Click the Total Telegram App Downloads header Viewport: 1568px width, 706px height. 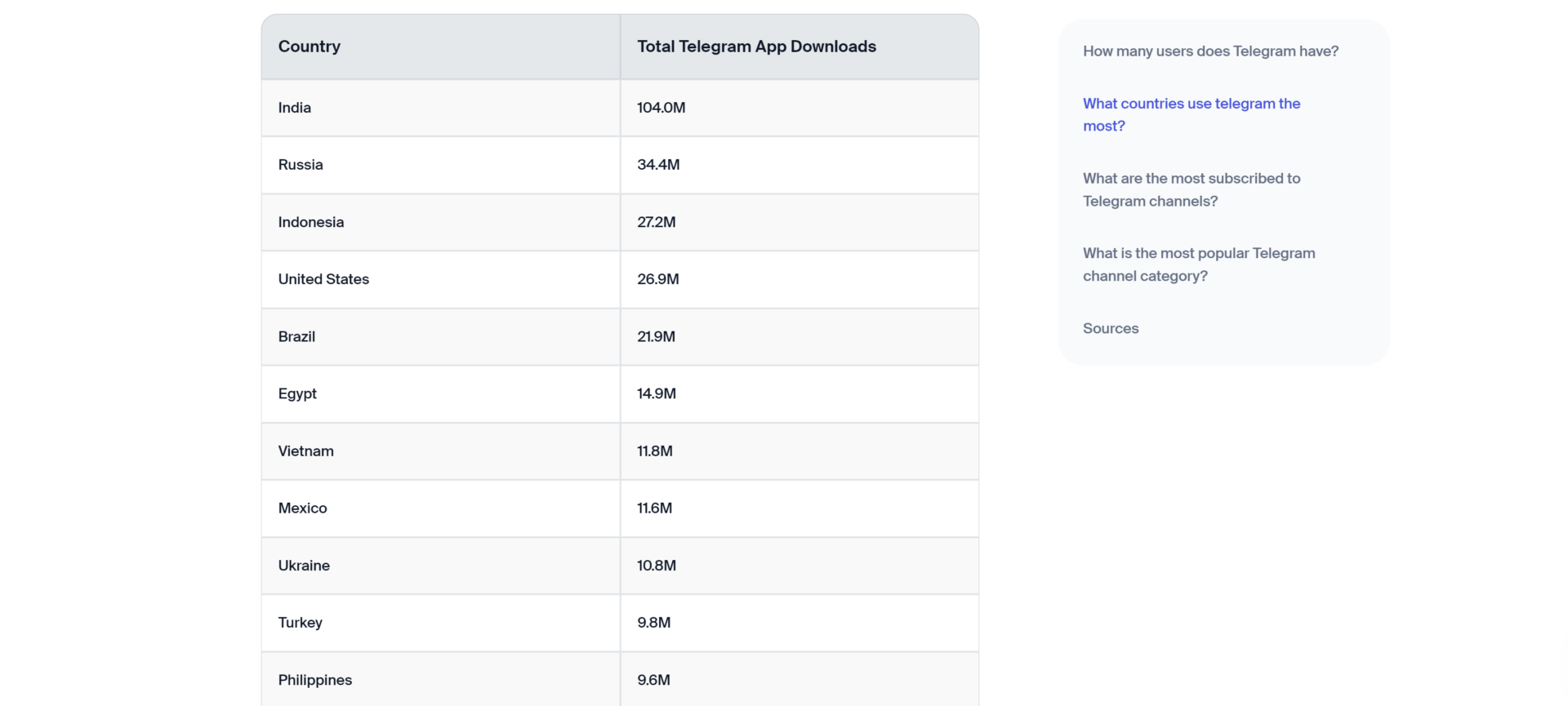click(756, 47)
